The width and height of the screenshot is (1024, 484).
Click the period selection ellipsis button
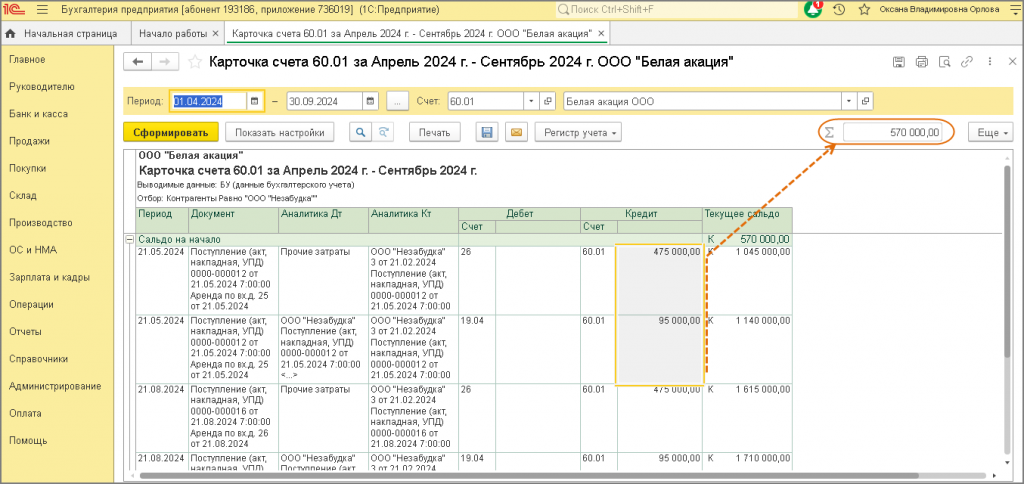click(x=398, y=101)
